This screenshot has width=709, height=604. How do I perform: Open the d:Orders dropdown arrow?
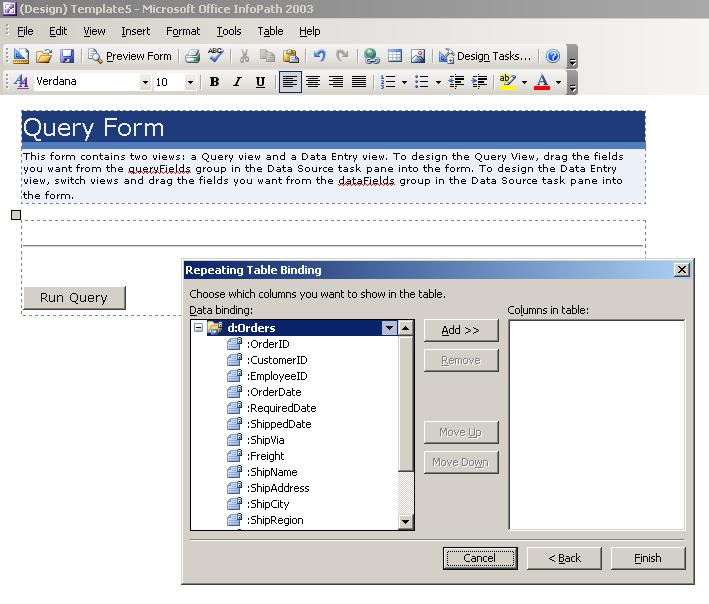tap(389, 328)
